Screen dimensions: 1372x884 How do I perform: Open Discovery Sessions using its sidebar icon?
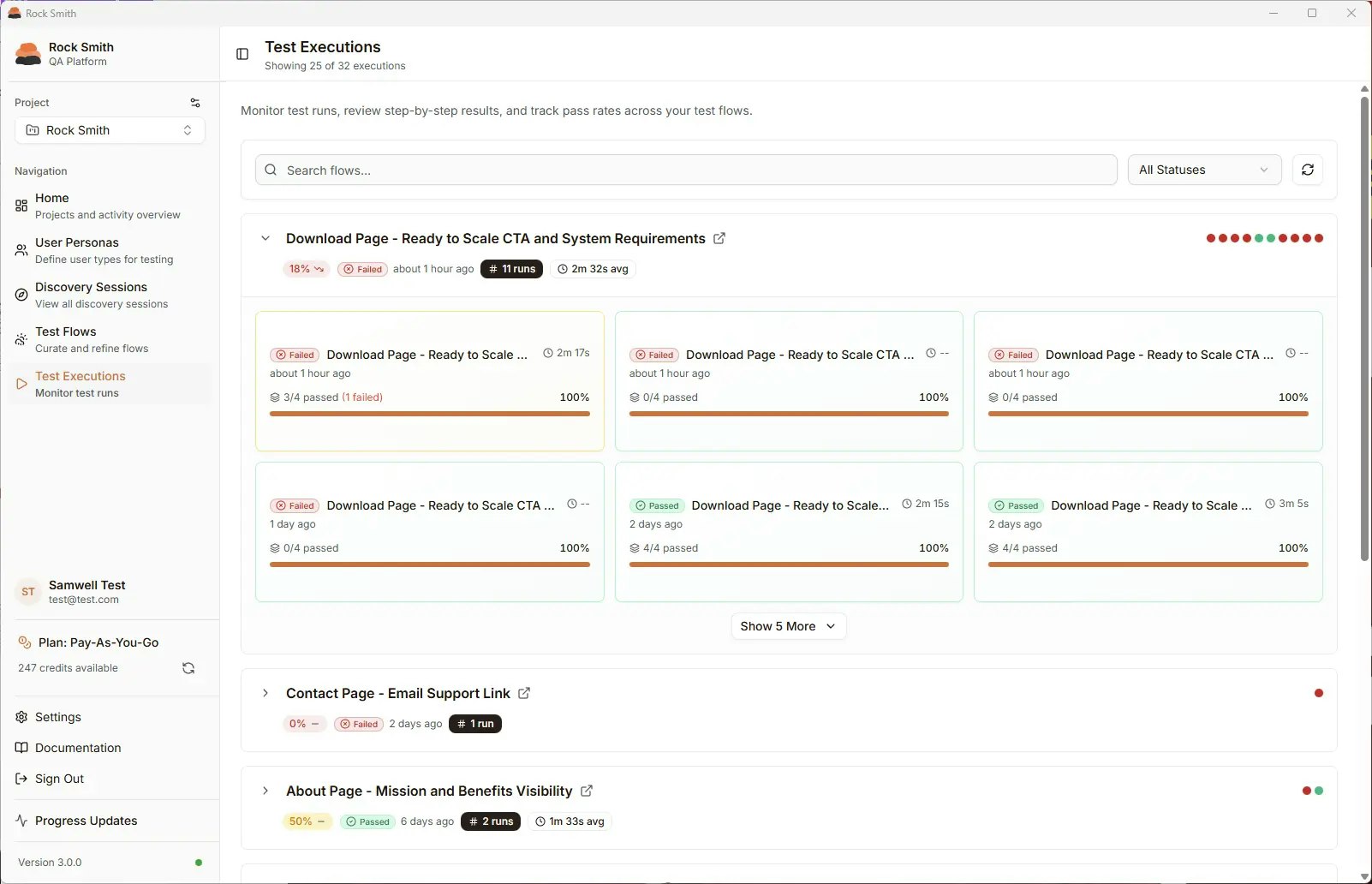point(21,295)
